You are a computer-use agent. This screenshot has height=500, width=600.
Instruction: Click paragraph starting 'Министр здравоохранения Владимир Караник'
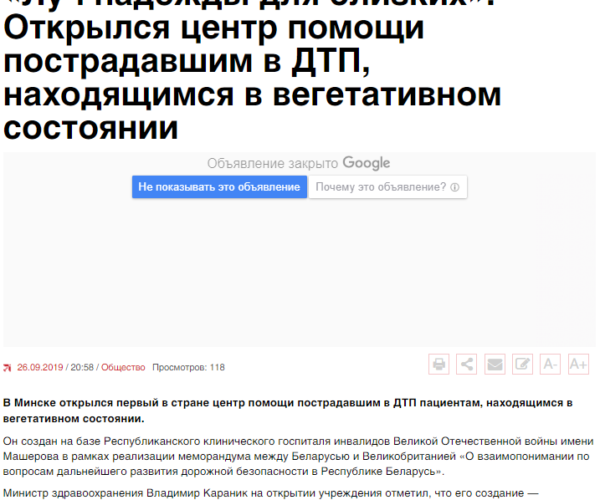(x=271, y=493)
